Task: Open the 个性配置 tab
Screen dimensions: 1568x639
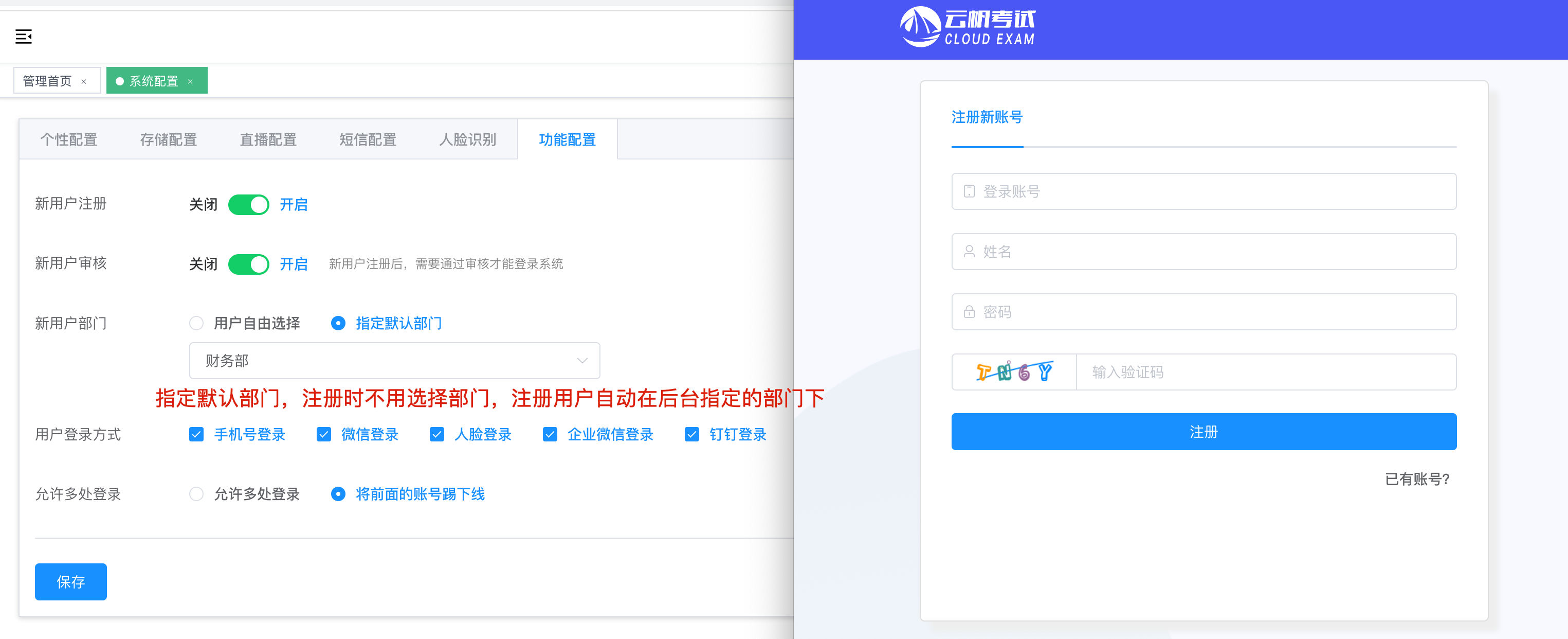Action: [69, 139]
